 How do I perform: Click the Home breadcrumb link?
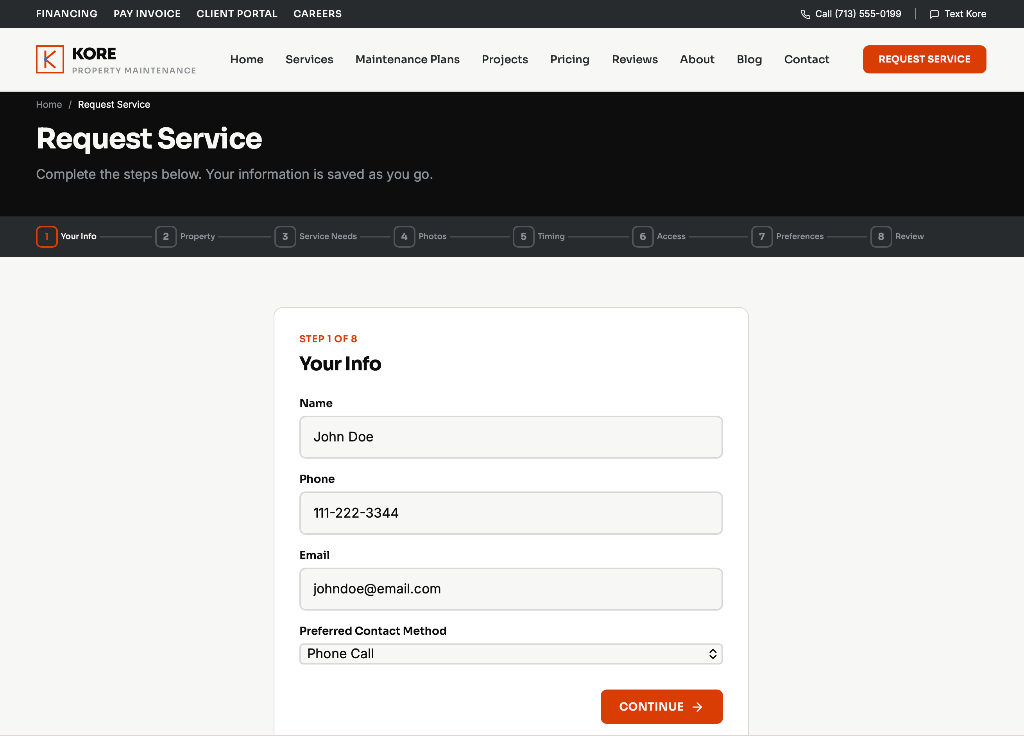click(x=49, y=104)
